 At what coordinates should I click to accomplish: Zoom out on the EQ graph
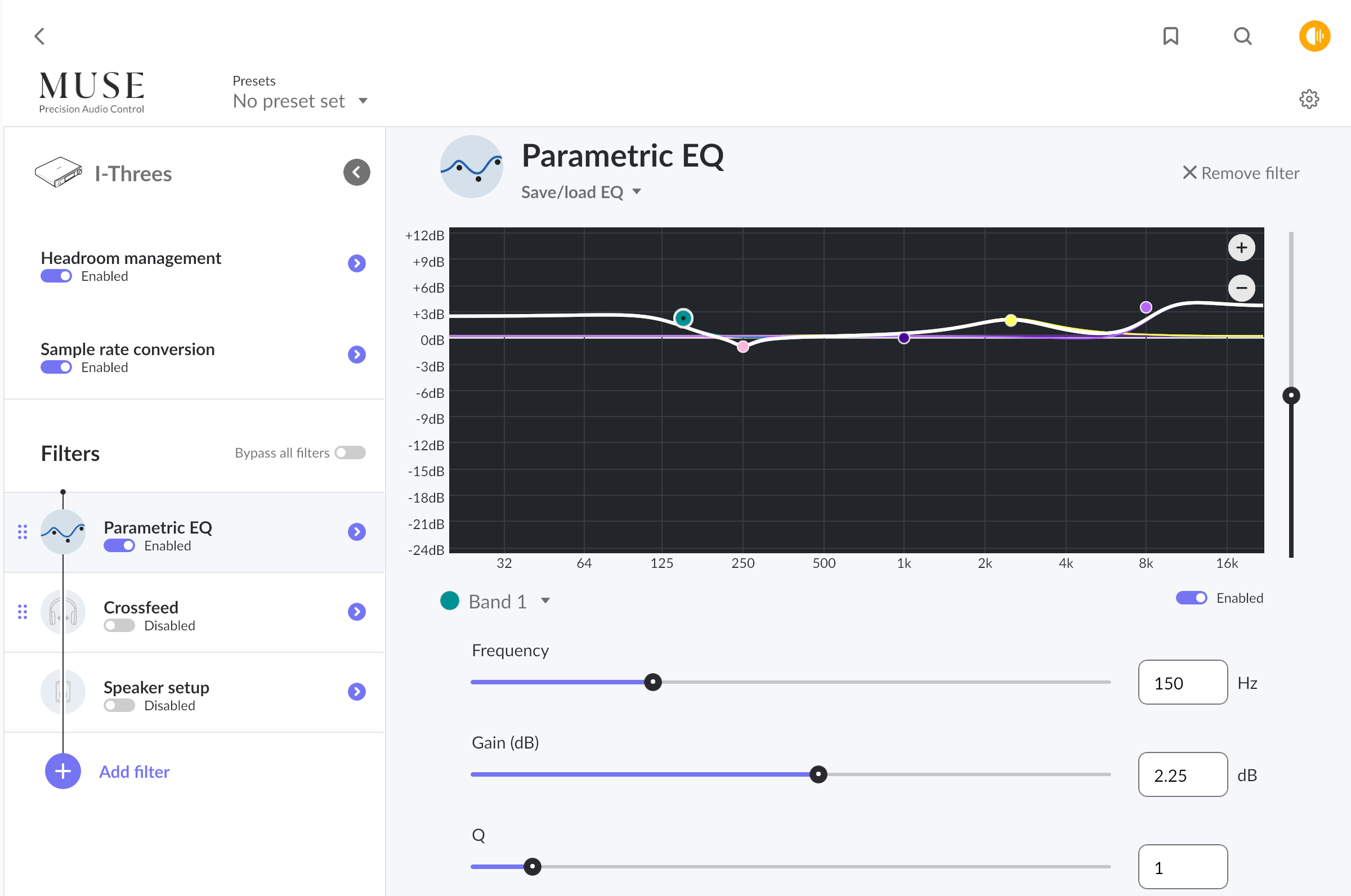(x=1241, y=288)
